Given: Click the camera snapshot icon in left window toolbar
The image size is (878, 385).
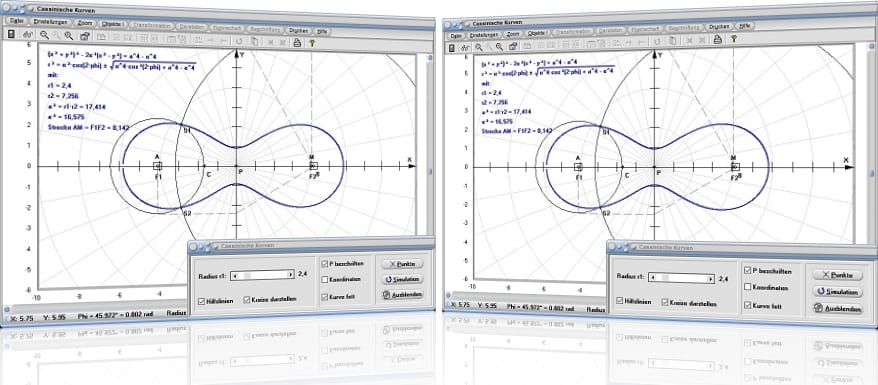Looking at the screenshot, I should pyautogui.click(x=85, y=36).
